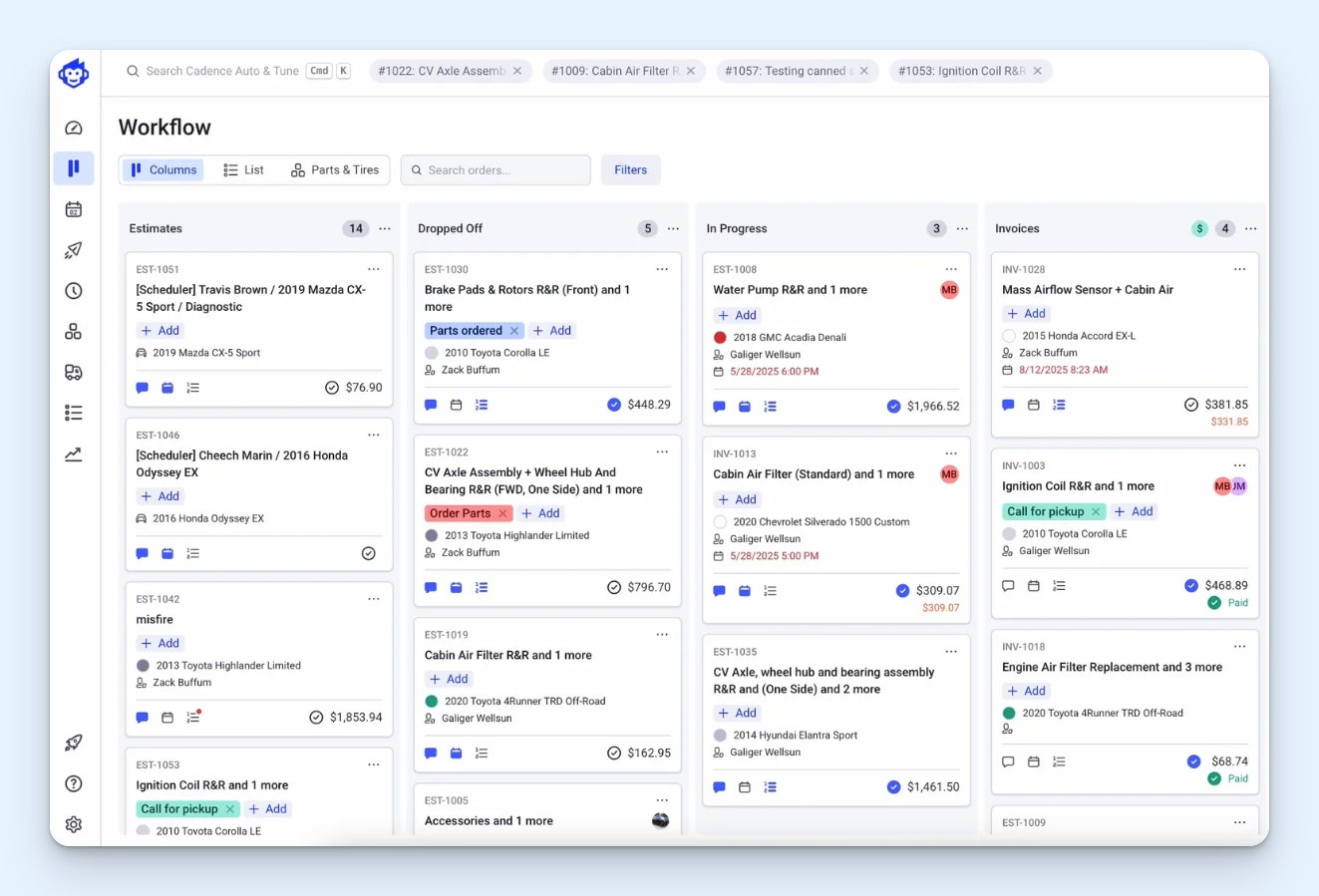The height and width of the screenshot is (896, 1319).
Task: Toggle the green dollar badge on Invoices column
Action: tap(1199, 227)
